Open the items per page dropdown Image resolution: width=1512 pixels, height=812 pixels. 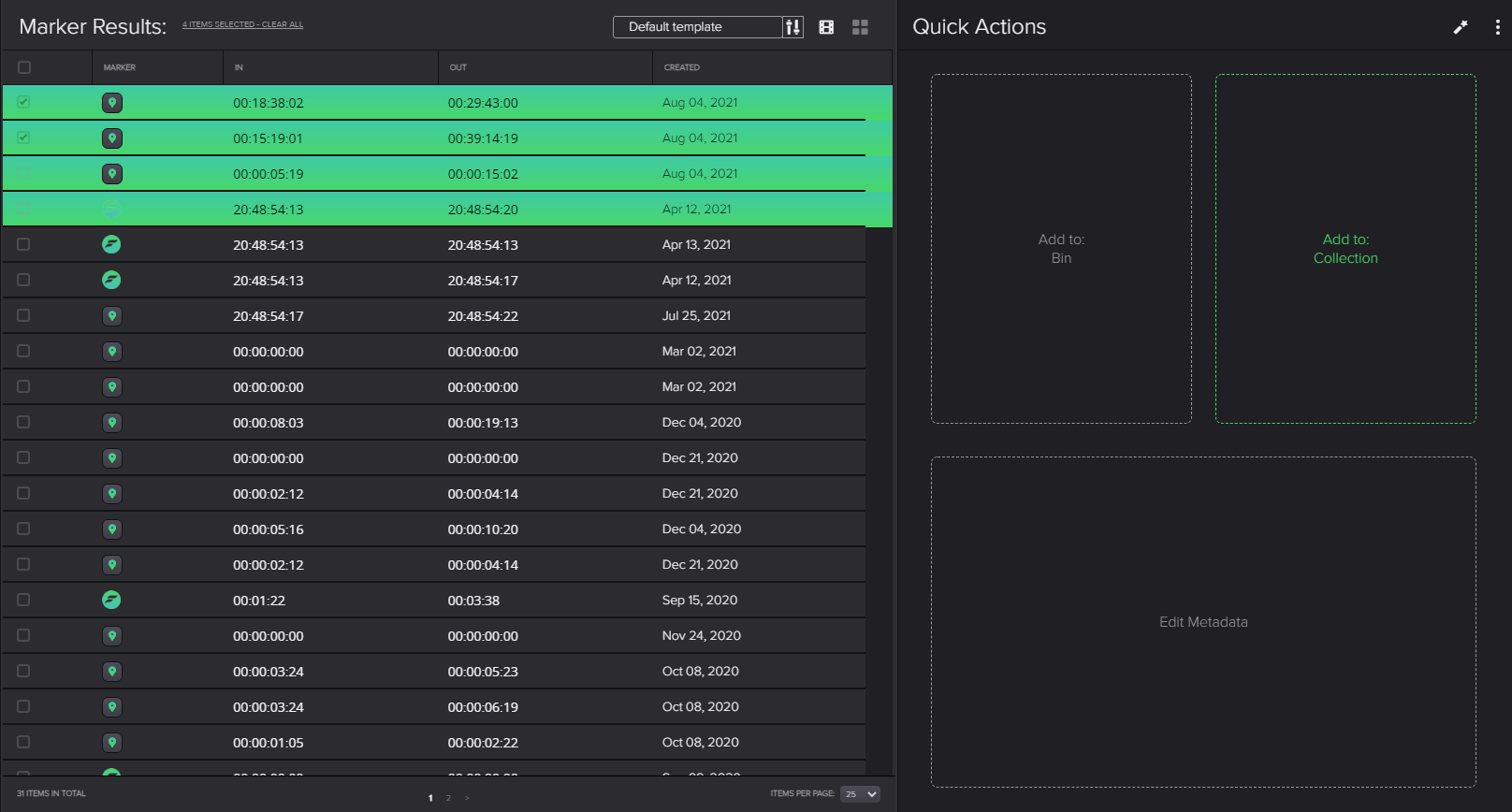click(860, 794)
